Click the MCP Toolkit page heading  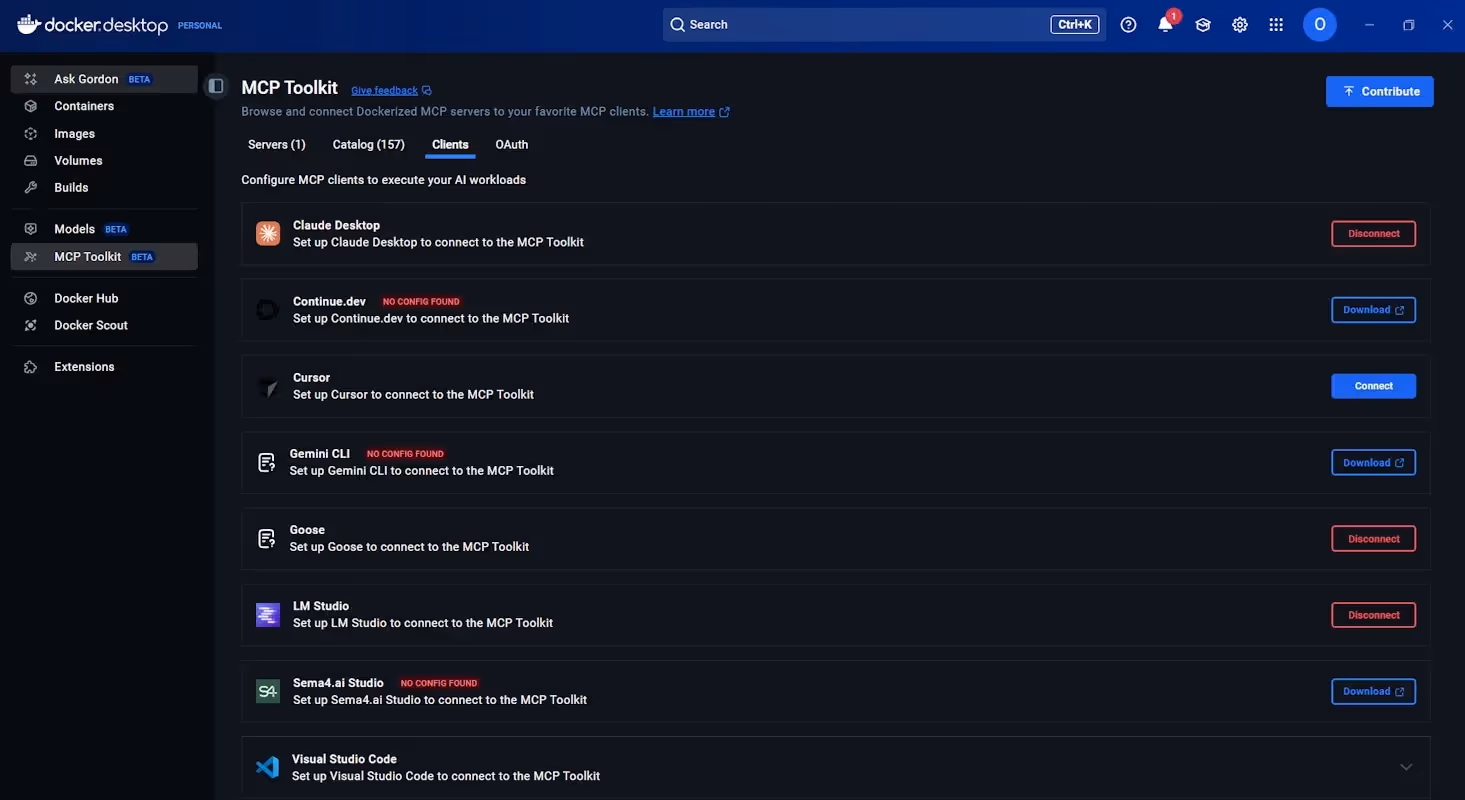290,88
